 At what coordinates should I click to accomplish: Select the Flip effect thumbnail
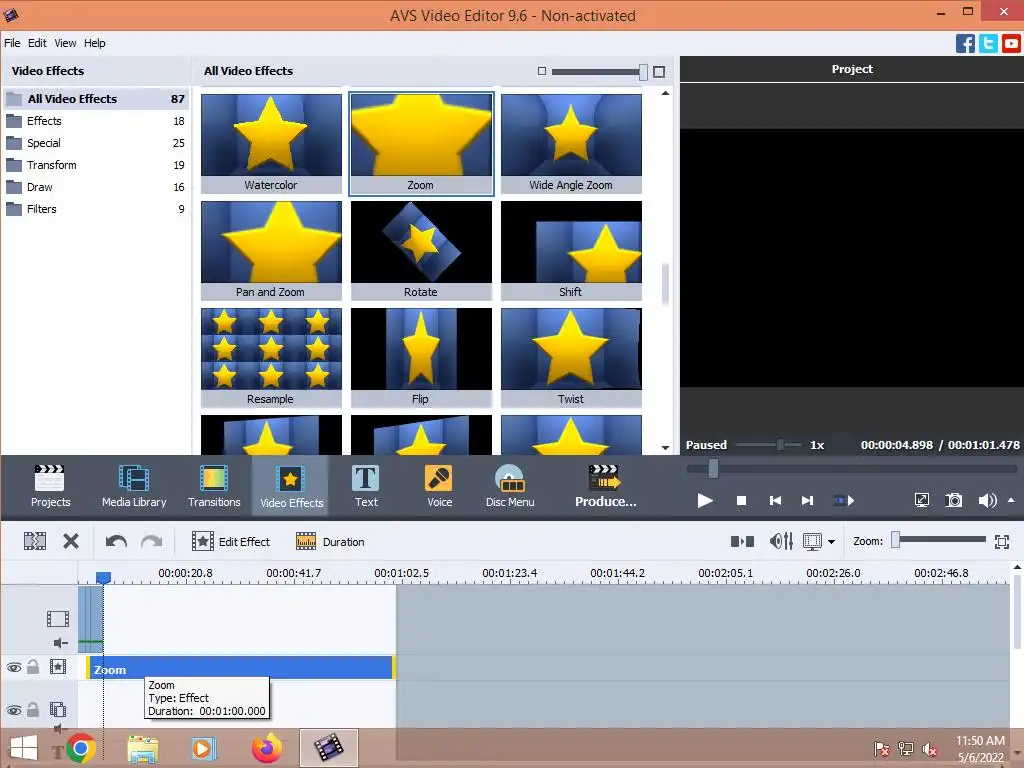tap(421, 357)
